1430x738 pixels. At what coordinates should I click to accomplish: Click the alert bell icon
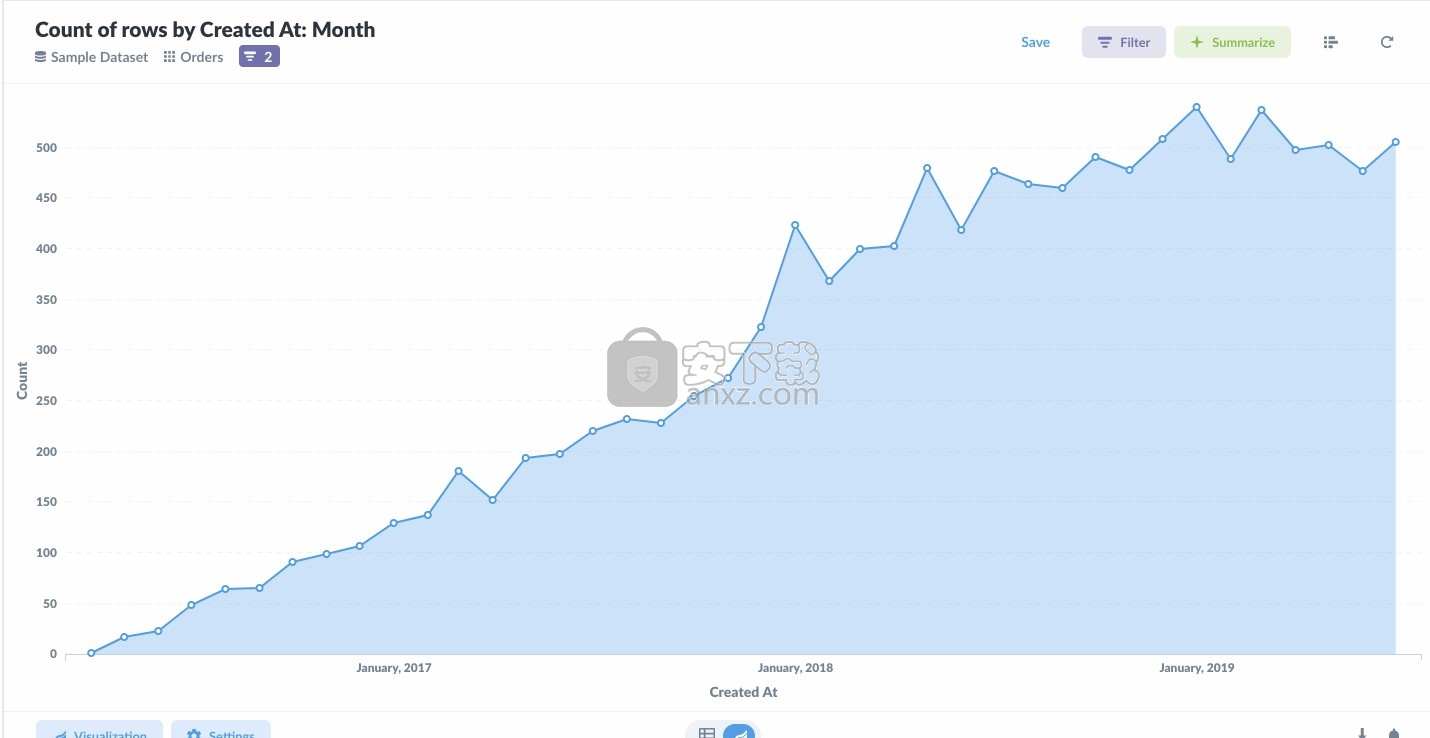pyautogui.click(x=1394, y=733)
